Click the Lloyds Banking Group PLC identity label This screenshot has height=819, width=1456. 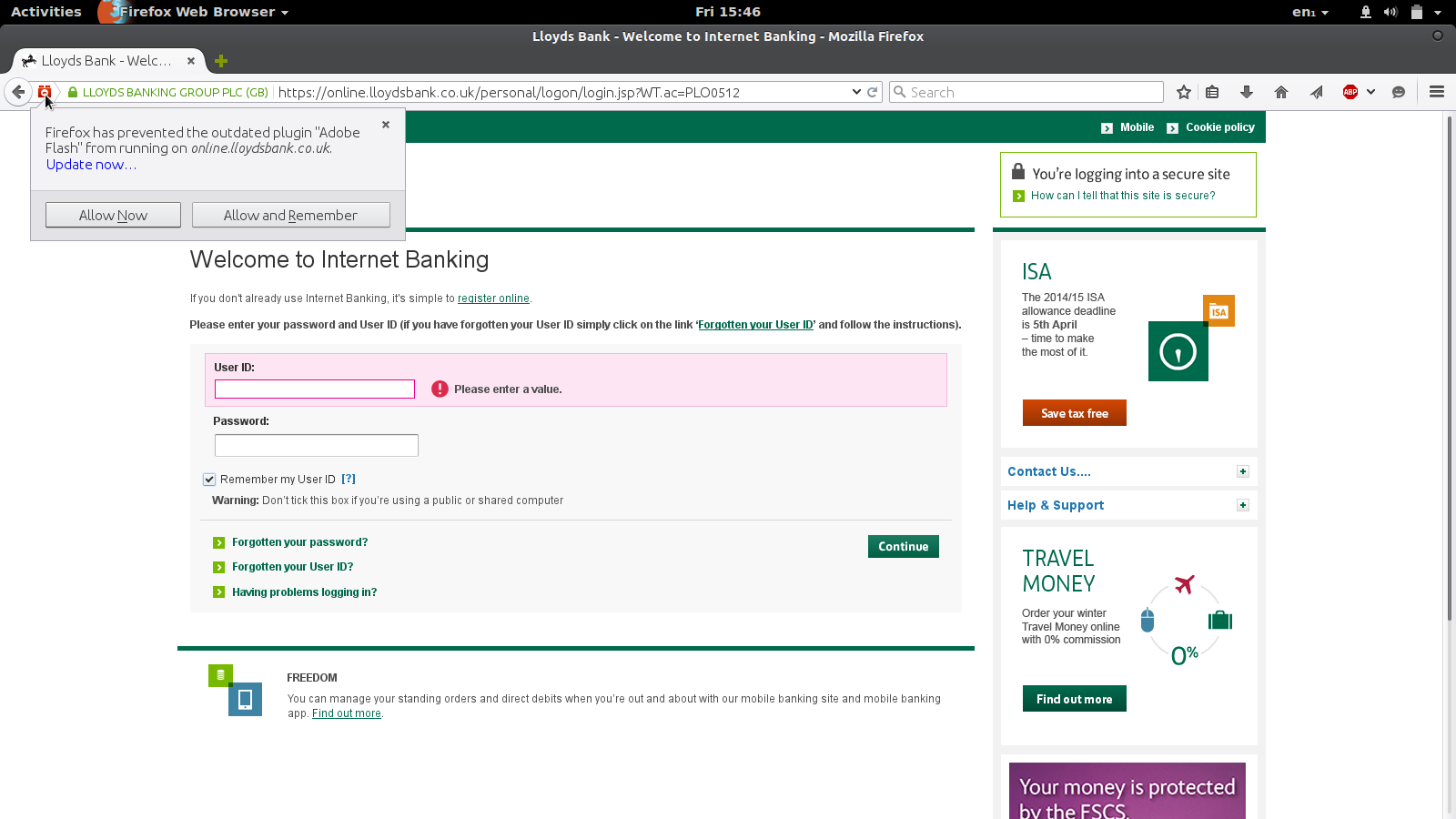click(176, 92)
